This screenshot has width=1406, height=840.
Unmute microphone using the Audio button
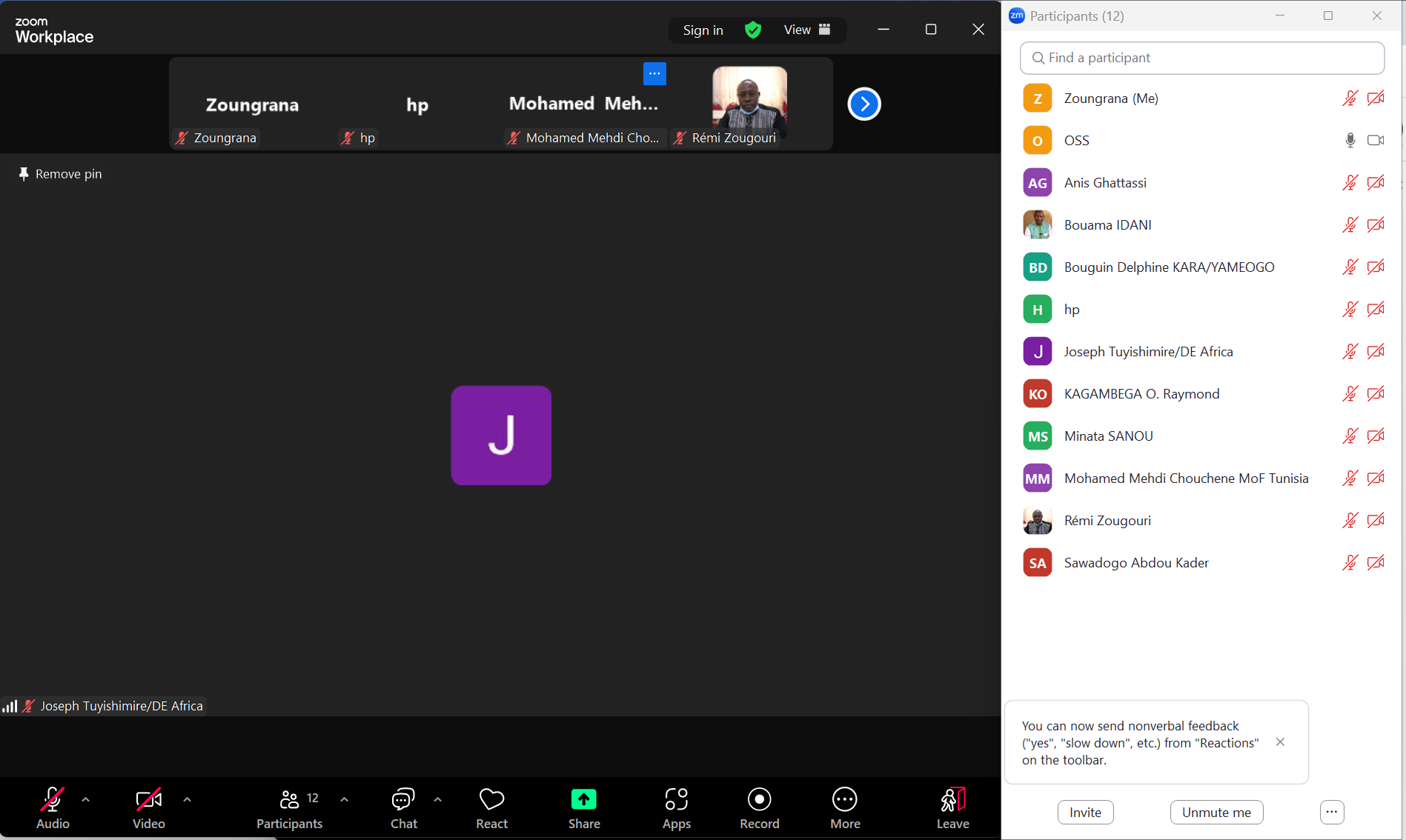[x=53, y=800]
